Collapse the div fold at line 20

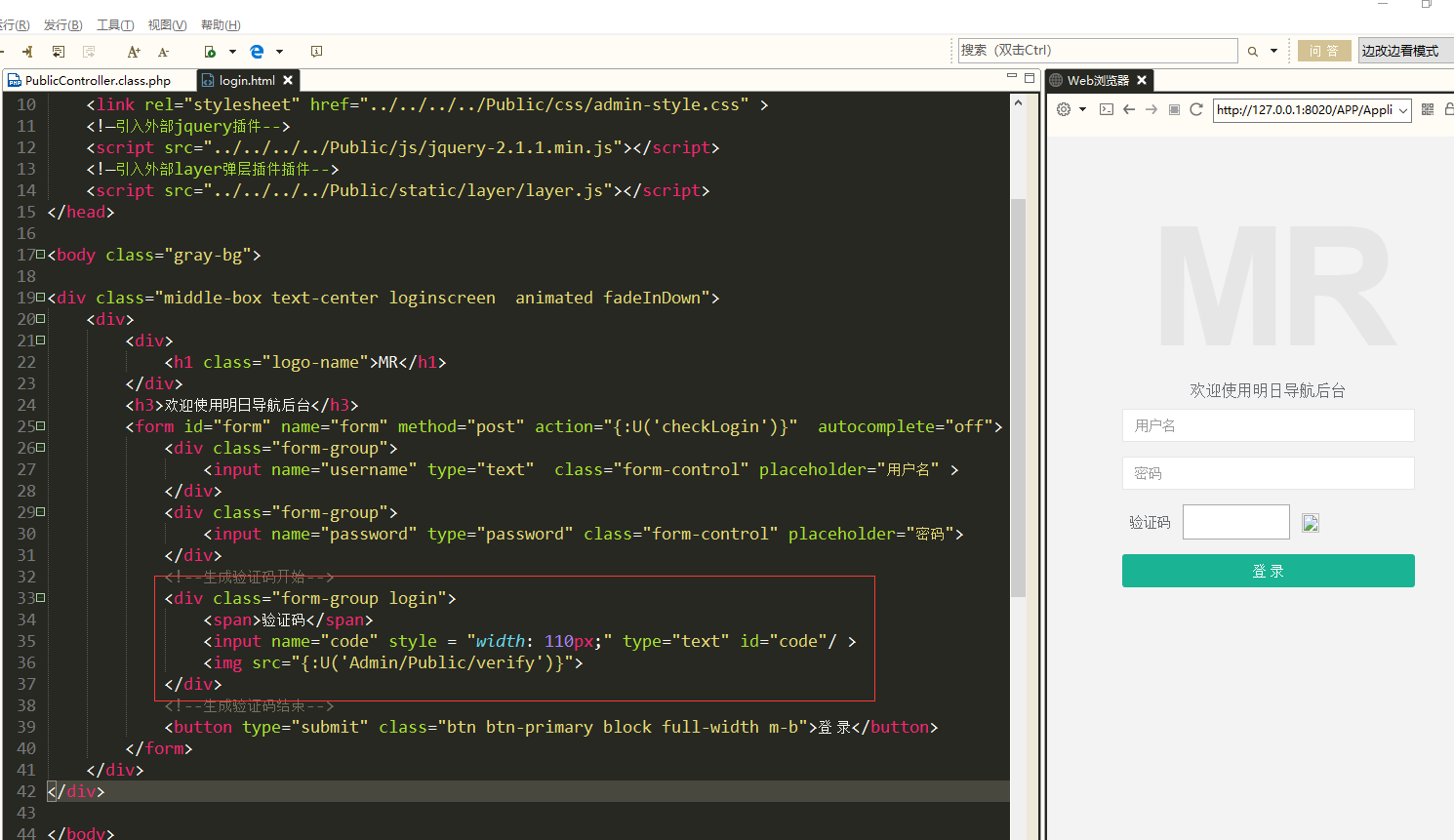pos(40,319)
